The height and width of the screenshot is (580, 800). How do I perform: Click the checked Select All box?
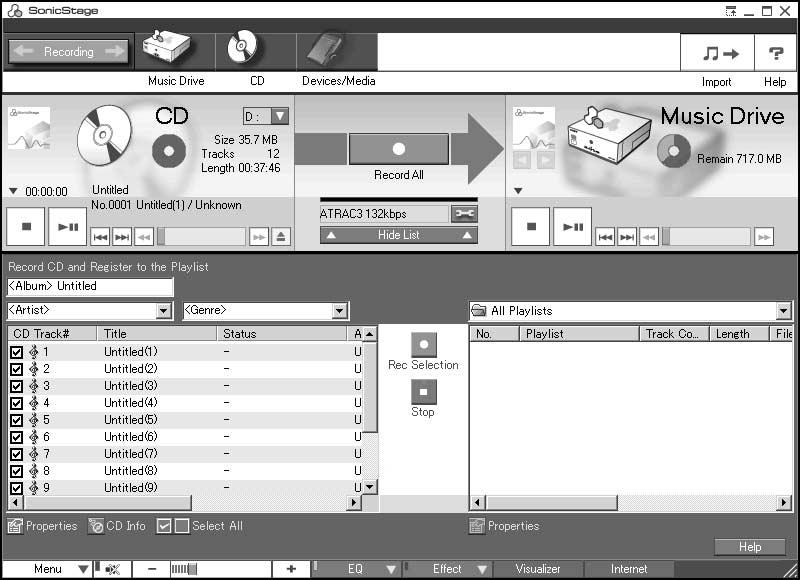pos(164,526)
